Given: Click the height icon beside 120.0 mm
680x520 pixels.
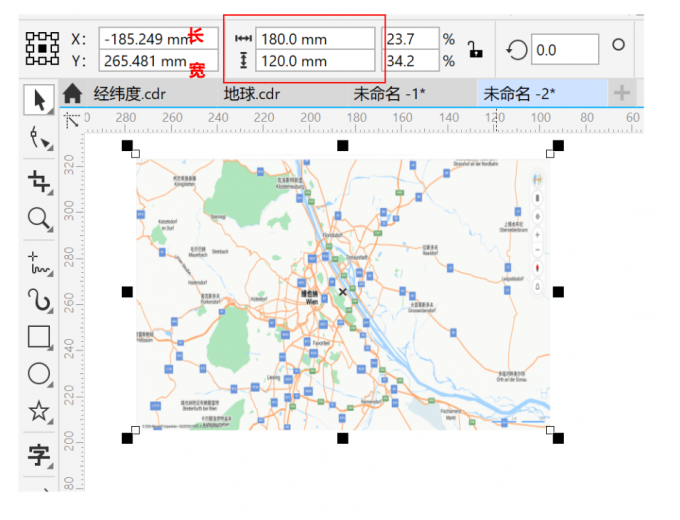Looking at the screenshot, I should click(x=243, y=61).
